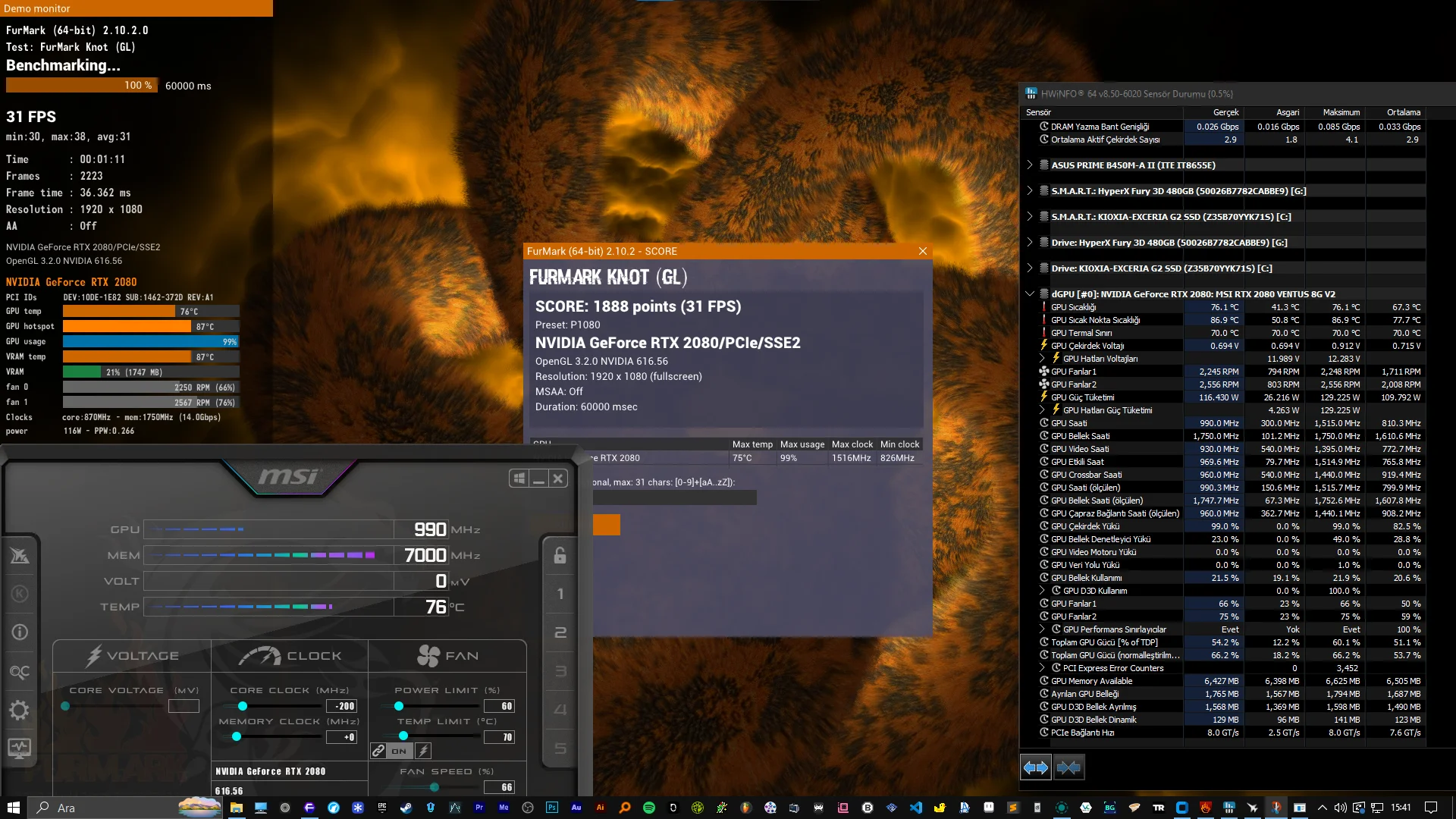Image resolution: width=1456 pixels, height=819 pixels.
Task: Launch MSI Kombustor from Afterburner sidebar
Action: [20, 556]
